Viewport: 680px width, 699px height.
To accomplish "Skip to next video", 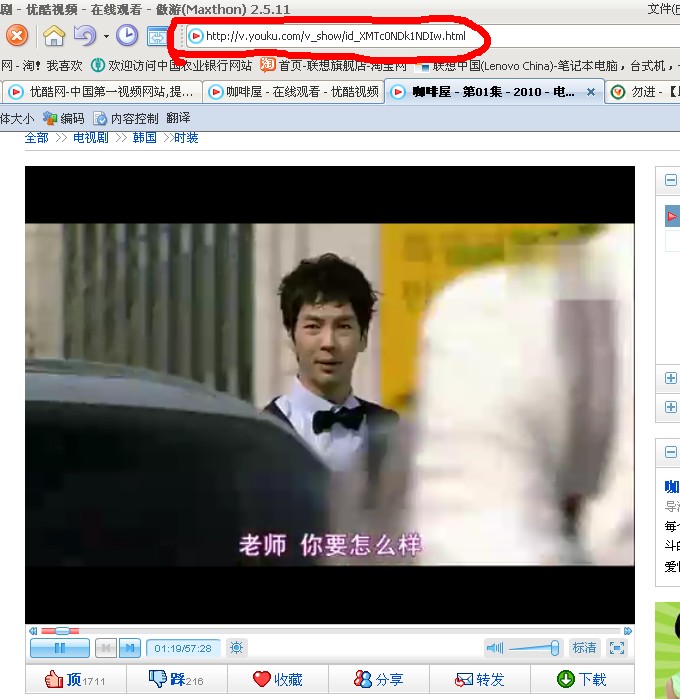I will [130, 648].
